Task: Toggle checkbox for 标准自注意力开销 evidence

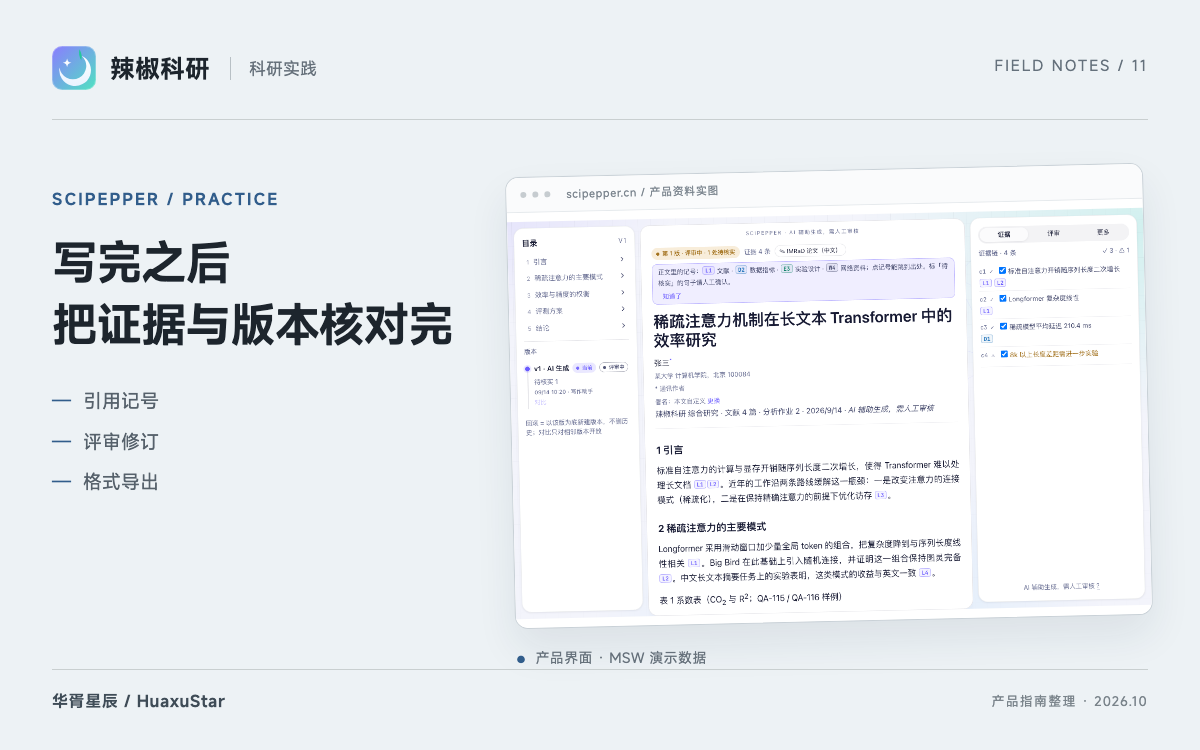Action: [x=1002, y=270]
